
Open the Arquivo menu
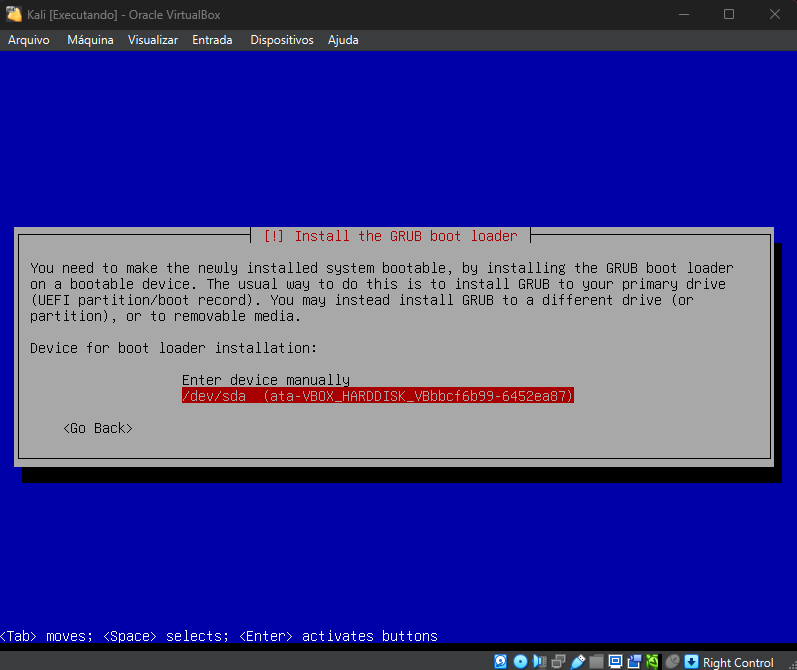tap(29, 40)
